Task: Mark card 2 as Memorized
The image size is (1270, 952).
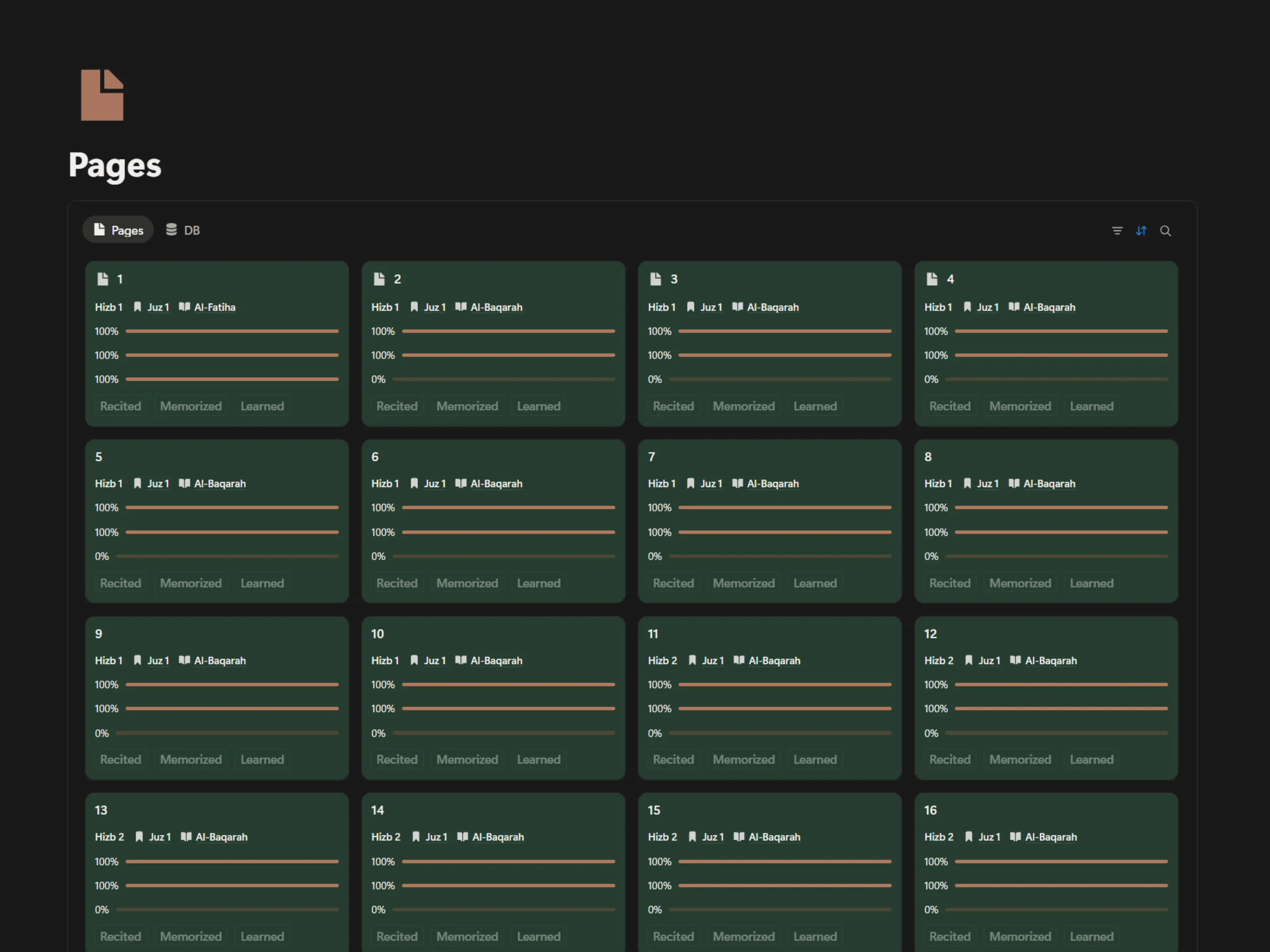Action: pos(468,406)
